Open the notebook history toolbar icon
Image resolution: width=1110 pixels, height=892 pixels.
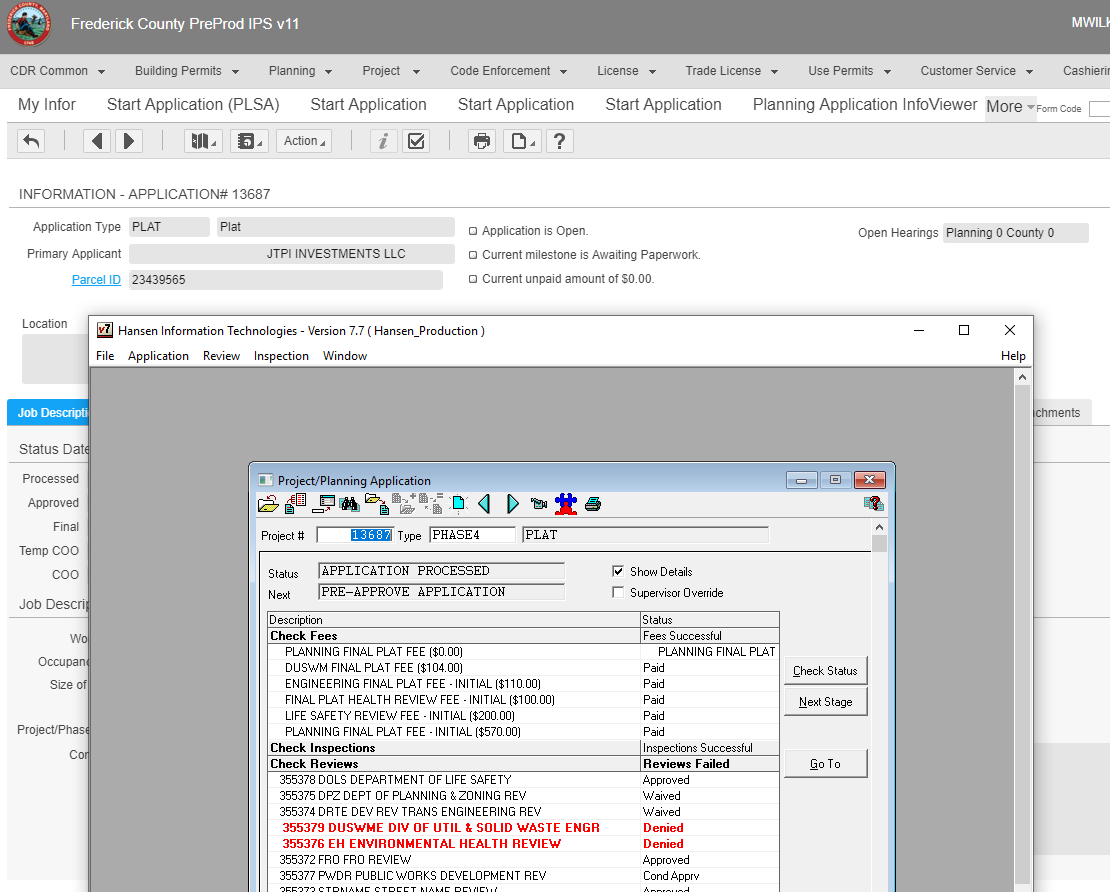click(x=249, y=141)
